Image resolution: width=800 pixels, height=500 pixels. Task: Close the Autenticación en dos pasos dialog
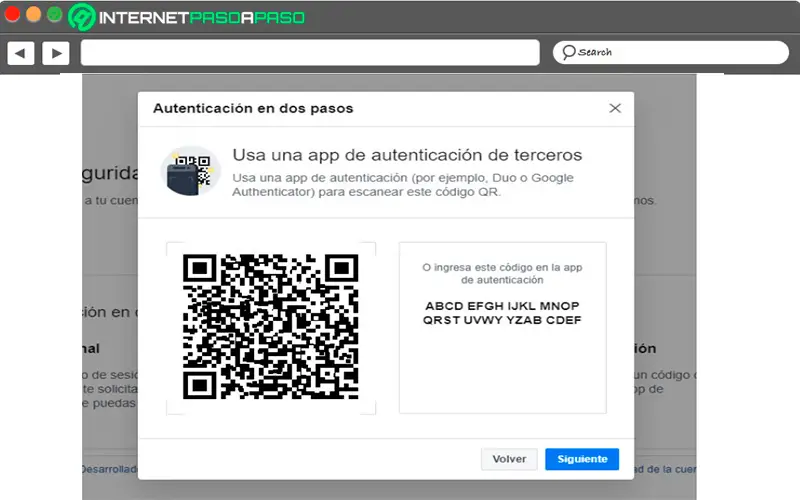(615, 108)
